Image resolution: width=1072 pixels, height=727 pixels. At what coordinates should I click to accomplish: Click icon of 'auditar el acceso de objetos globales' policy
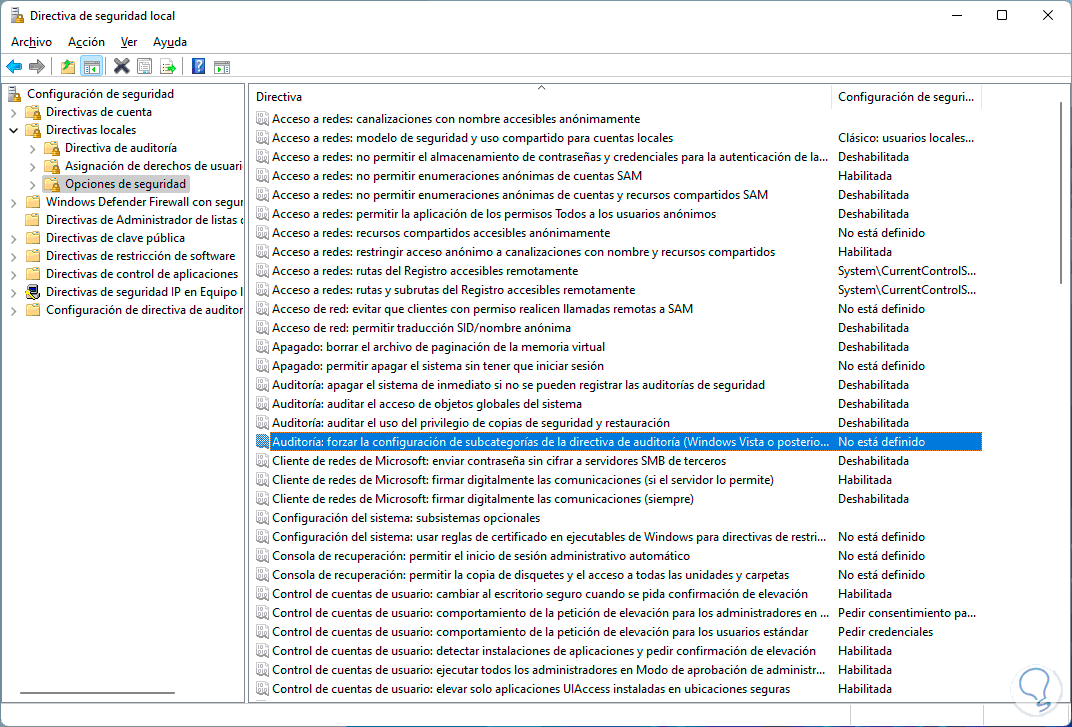[x=262, y=404]
